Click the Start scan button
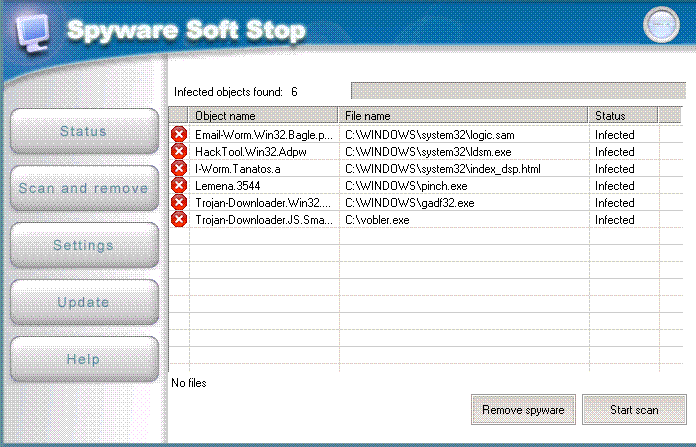Viewport: 696px width, 447px height. tap(634, 410)
